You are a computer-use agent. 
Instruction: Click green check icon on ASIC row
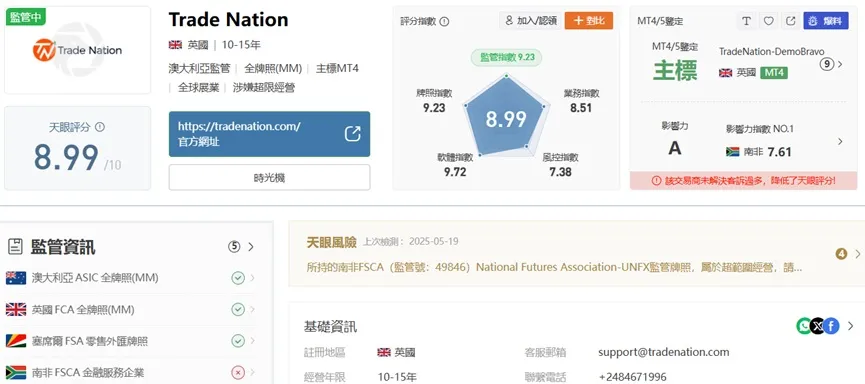[238, 278]
